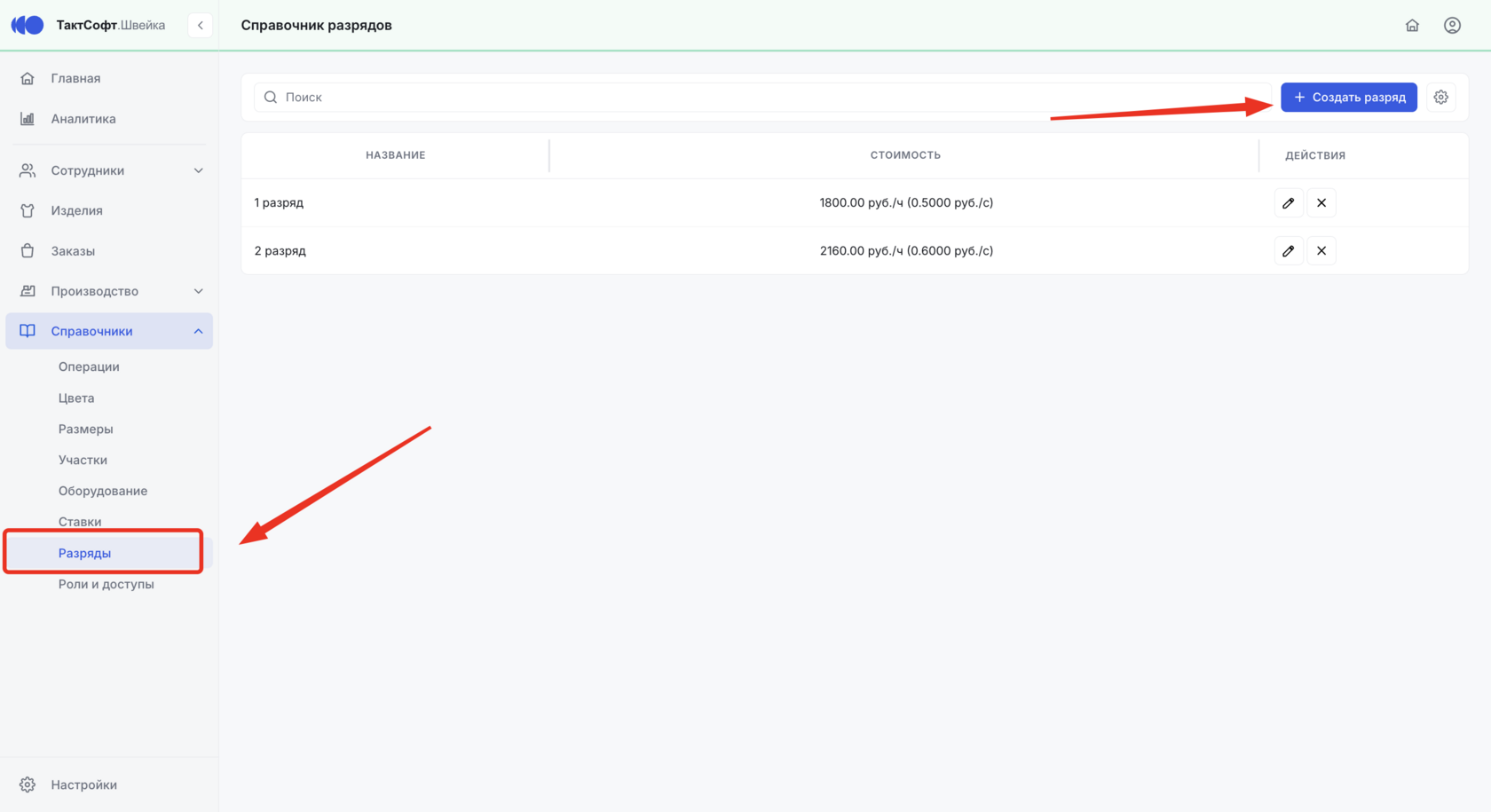
Task: Delete the 2 разряд row with X icon
Action: 1321,251
